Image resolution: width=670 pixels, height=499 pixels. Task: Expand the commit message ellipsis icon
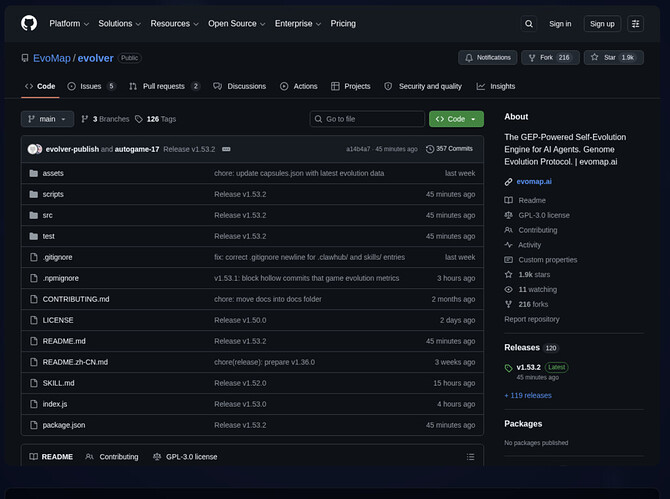(226, 149)
